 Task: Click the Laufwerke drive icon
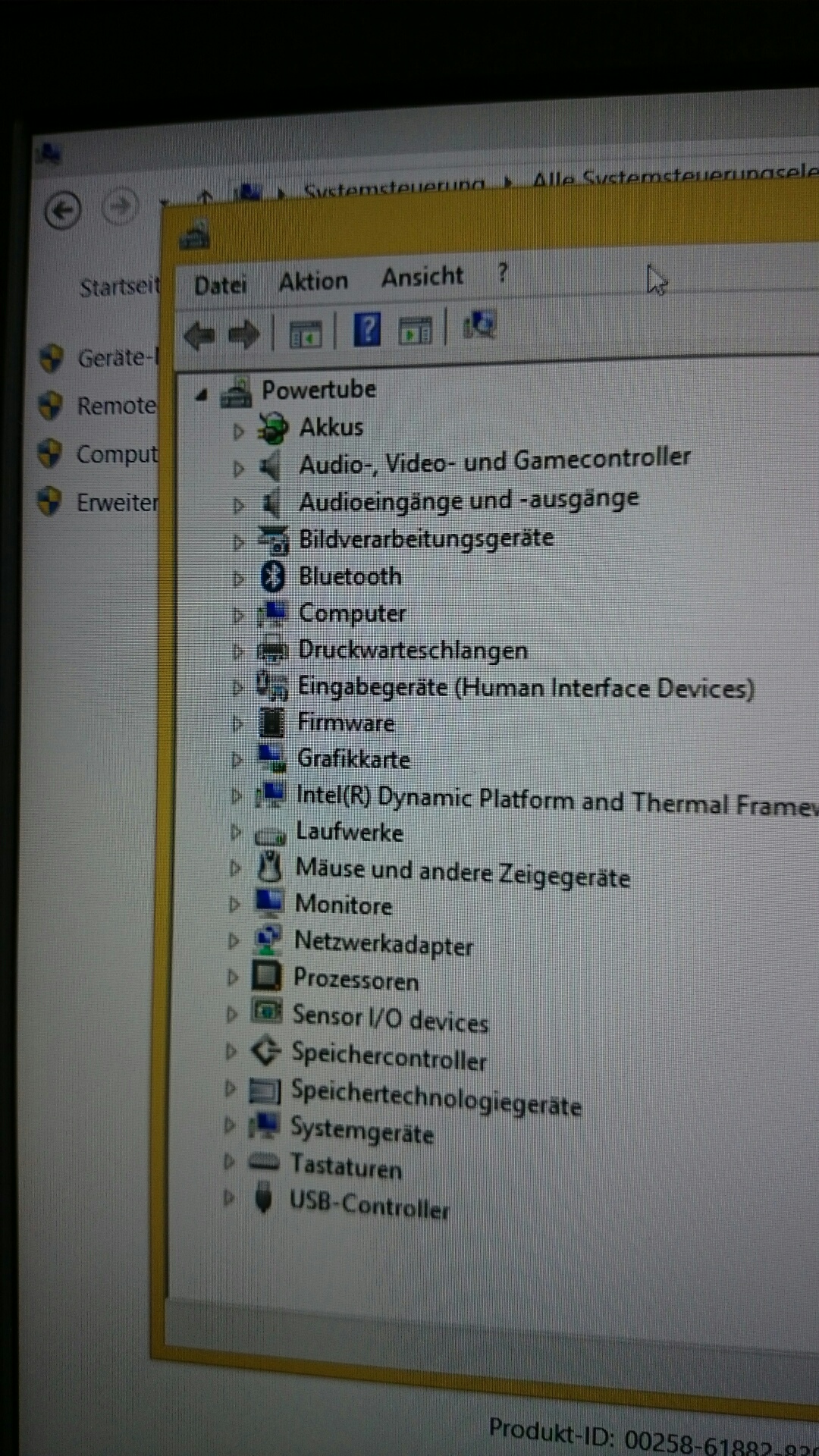[x=270, y=834]
